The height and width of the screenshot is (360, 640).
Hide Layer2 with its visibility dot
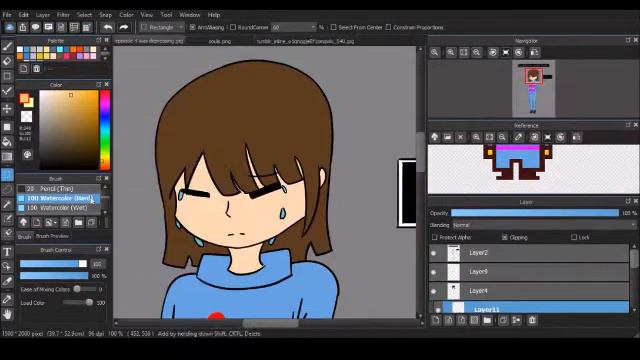coord(433,253)
